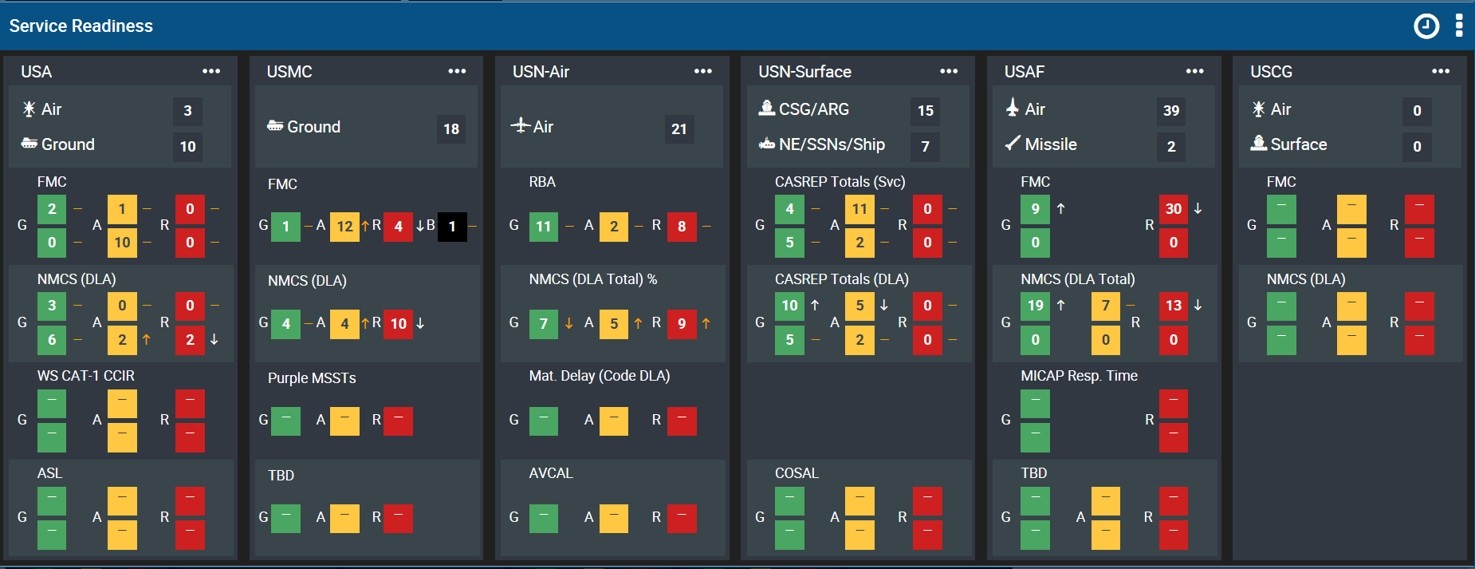Screen dimensions: 1475x569
Task: Click the USN-Air airplane icon
Action: point(519,126)
